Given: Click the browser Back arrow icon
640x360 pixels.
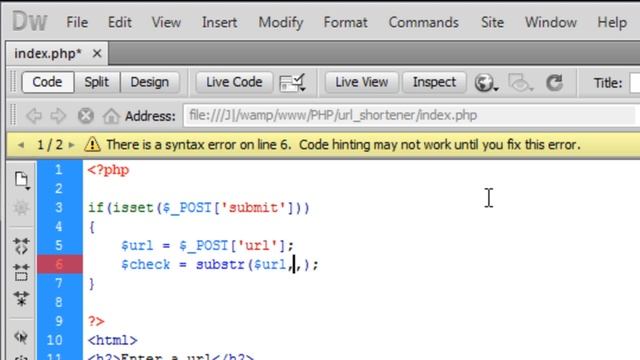Looking at the screenshot, I should pos(34,116).
